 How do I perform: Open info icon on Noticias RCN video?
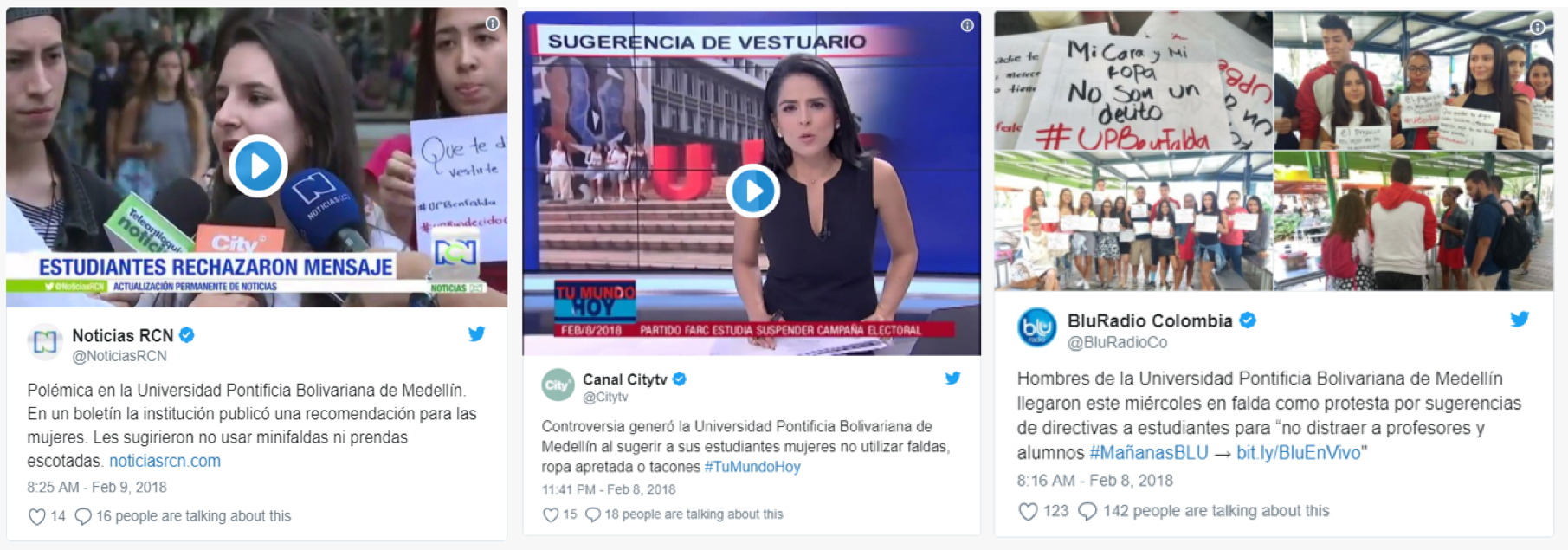coord(492,23)
